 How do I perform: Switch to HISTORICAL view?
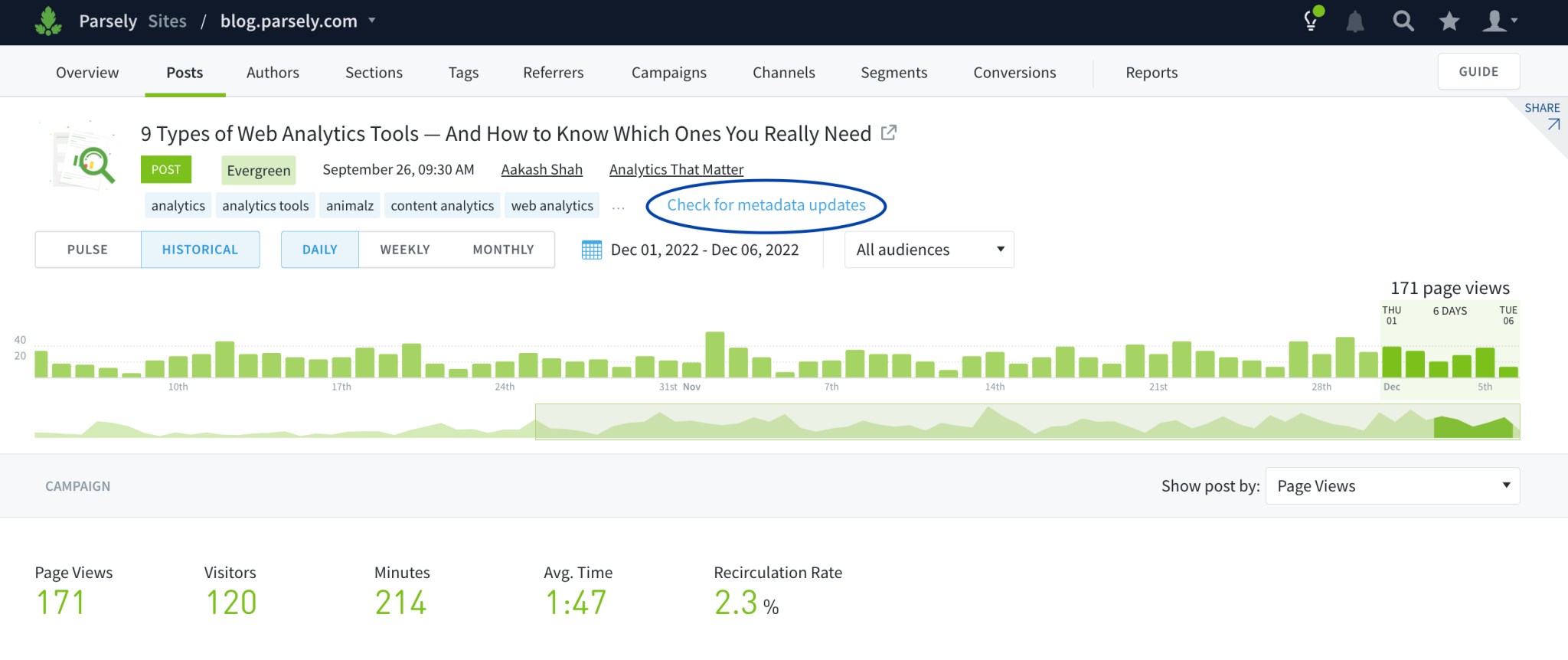200,250
